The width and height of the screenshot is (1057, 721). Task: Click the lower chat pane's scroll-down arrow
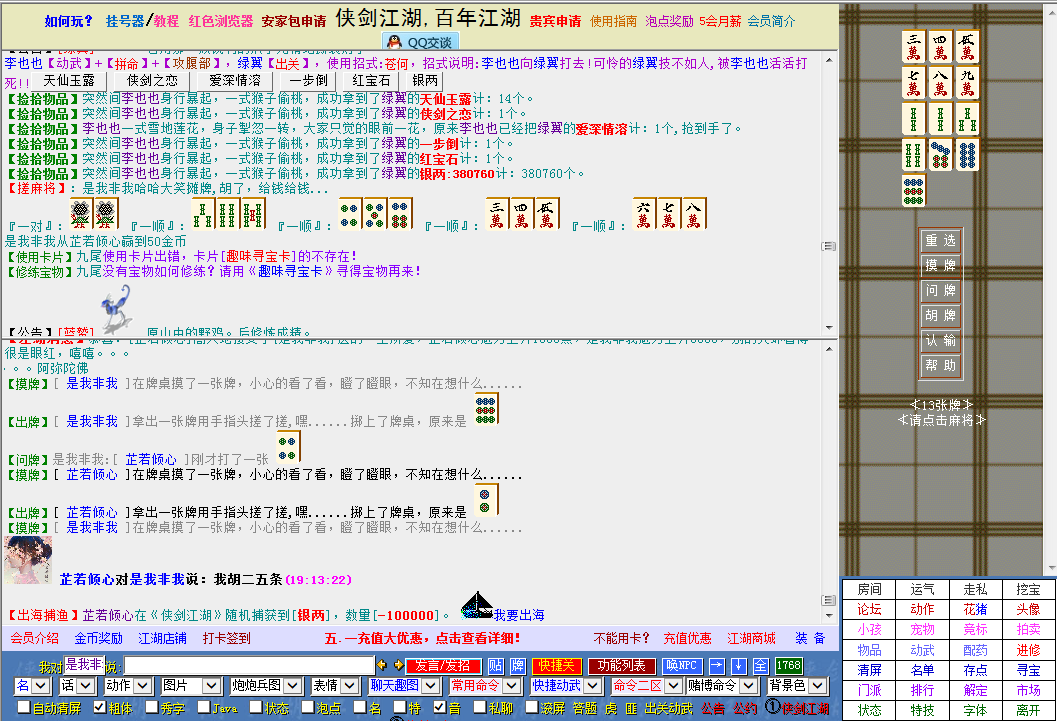click(x=829, y=616)
